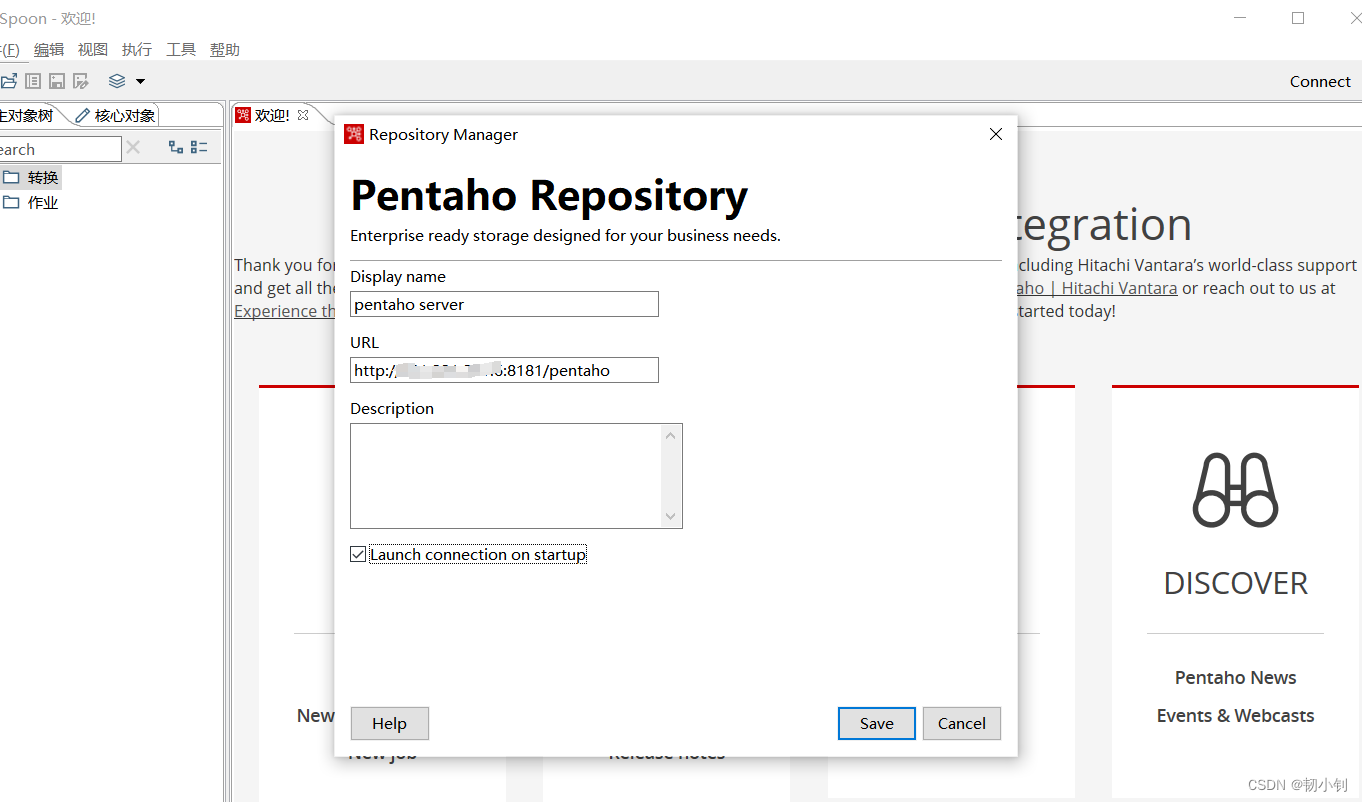Click the DISCOVER binoculars icon
The image size is (1362, 802).
click(x=1236, y=490)
